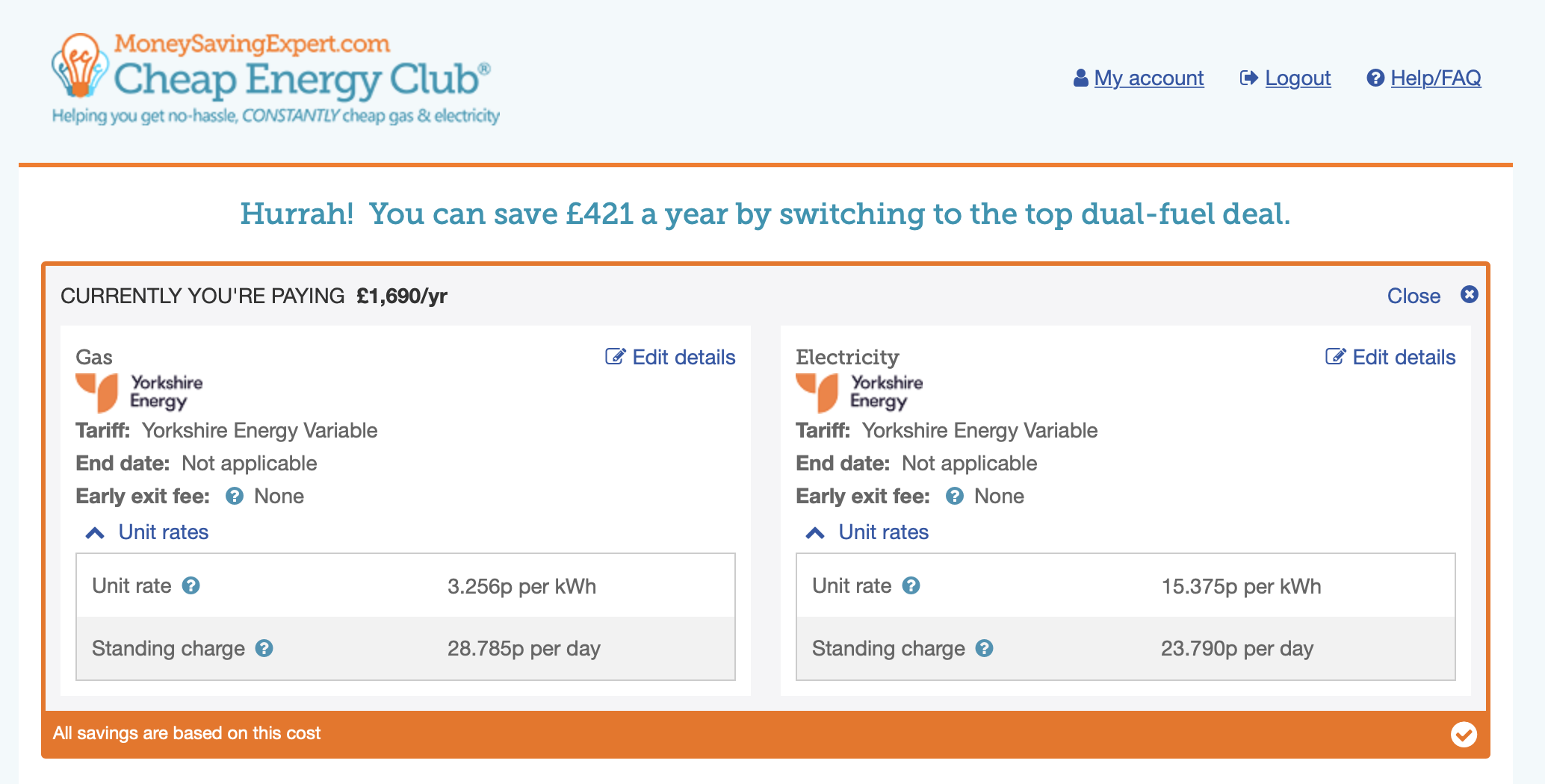Click the Close X circle icon
Screen dimensions: 1545x784
(x=1470, y=294)
